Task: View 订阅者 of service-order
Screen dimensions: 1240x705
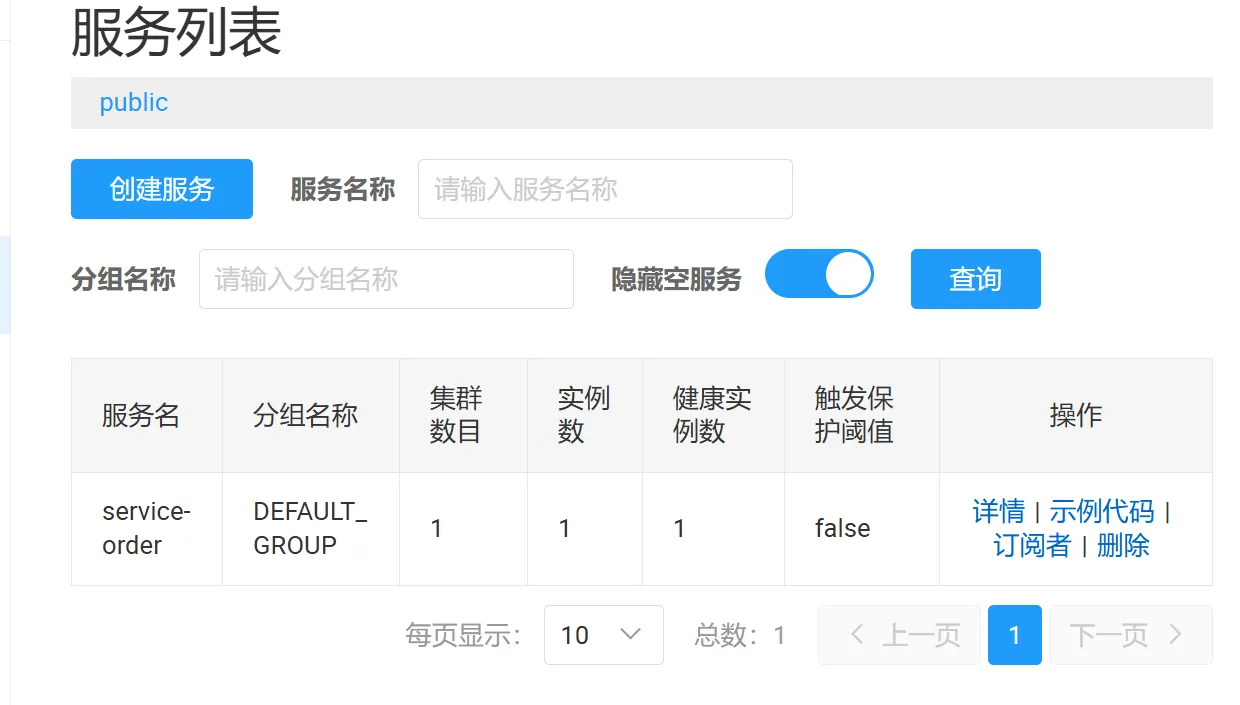Action: [x=1031, y=546]
